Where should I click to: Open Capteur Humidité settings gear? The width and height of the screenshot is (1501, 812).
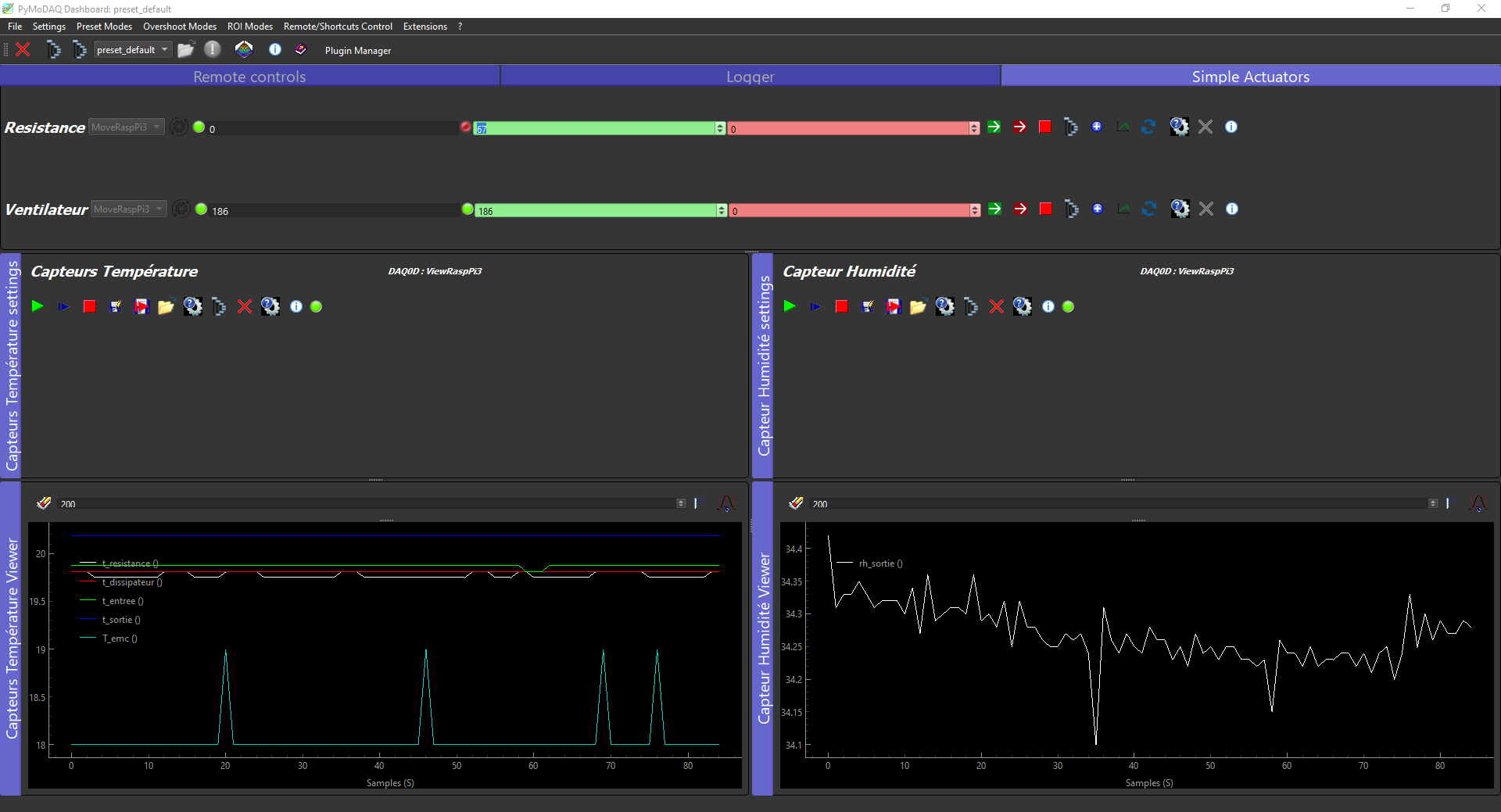tap(945, 306)
